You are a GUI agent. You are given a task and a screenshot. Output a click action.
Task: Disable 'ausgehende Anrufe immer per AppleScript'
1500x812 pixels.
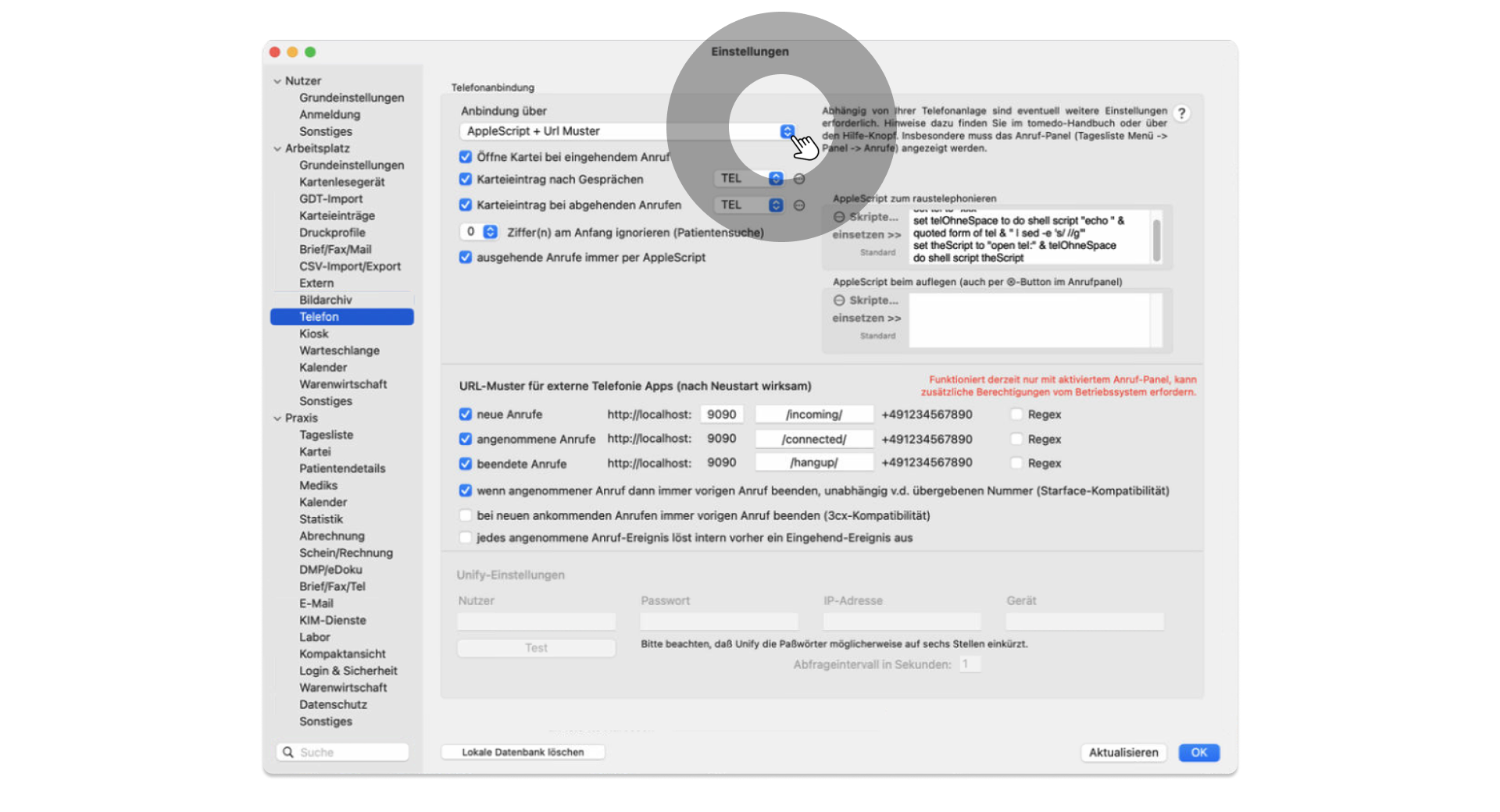(466, 257)
